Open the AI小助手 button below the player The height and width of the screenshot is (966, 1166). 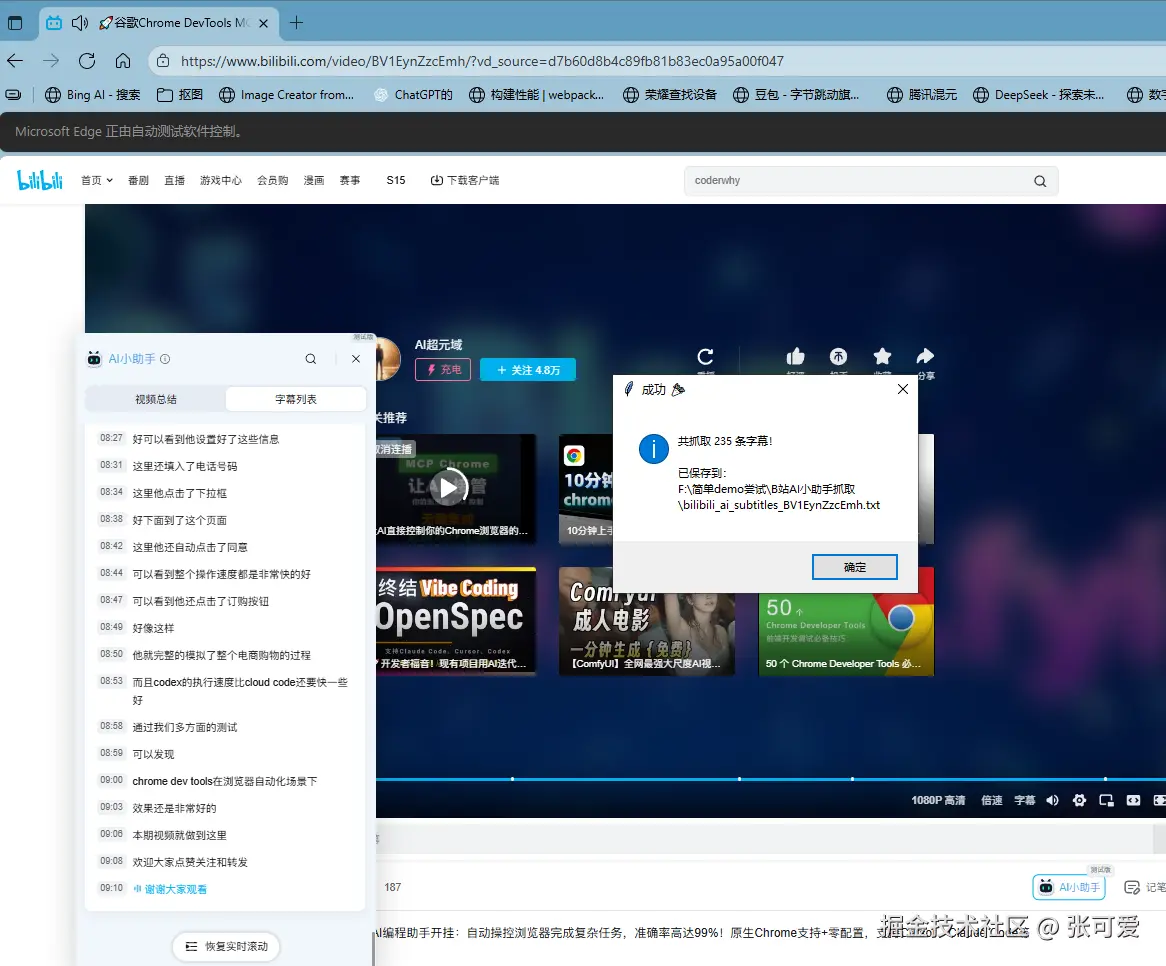[x=1069, y=887]
